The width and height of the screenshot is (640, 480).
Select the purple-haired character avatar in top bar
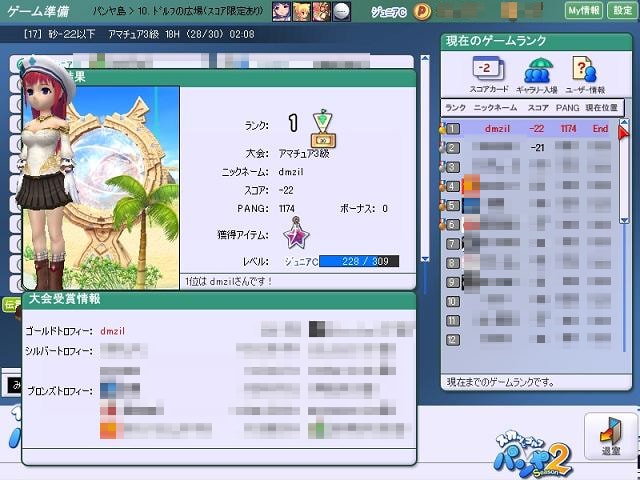pyautogui.click(x=282, y=11)
